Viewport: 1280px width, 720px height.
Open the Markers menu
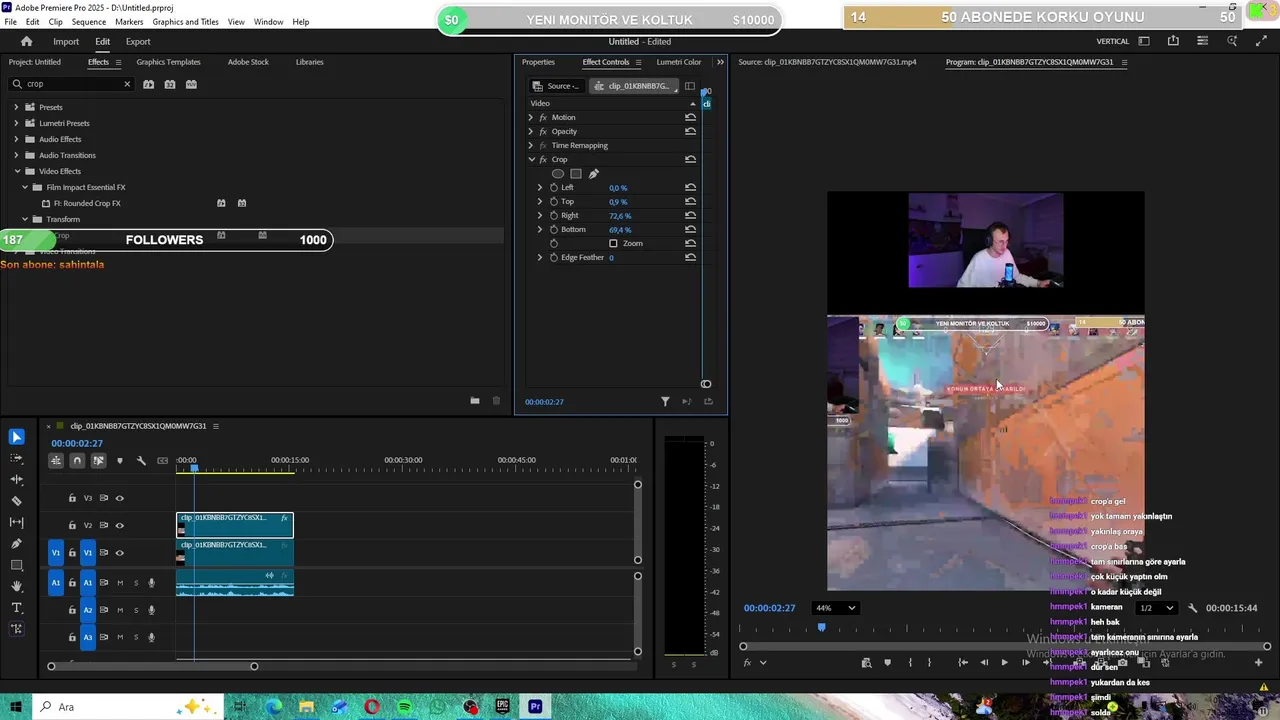tap(129, 22)
